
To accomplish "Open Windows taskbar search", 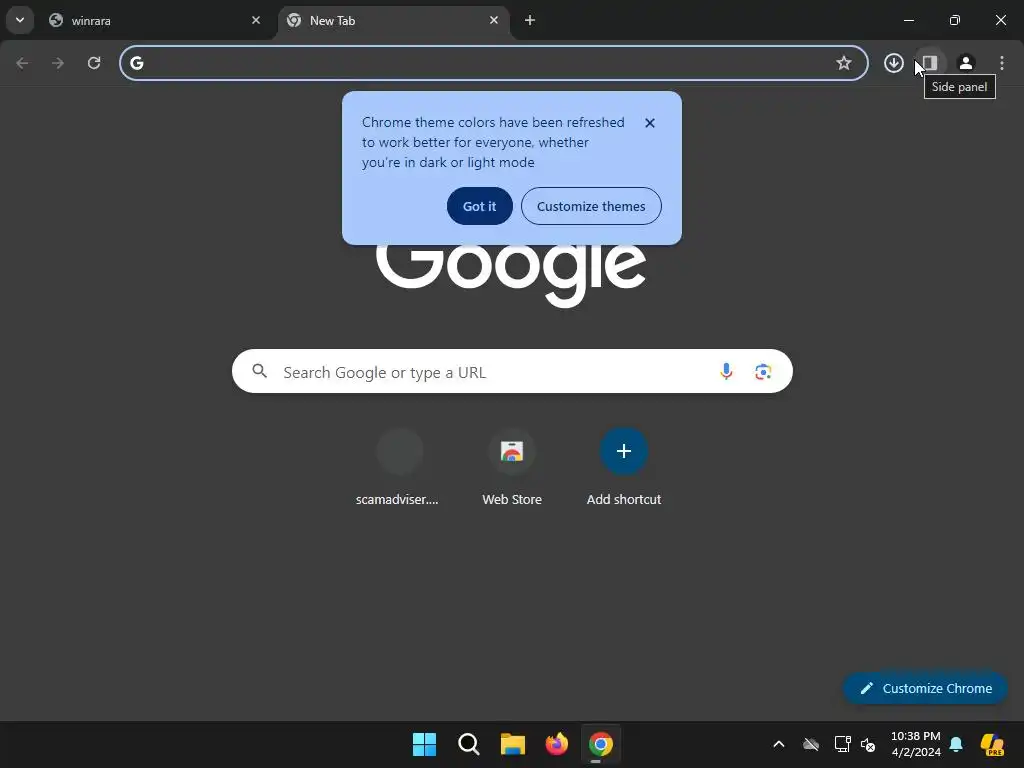I will pos(469,744).
